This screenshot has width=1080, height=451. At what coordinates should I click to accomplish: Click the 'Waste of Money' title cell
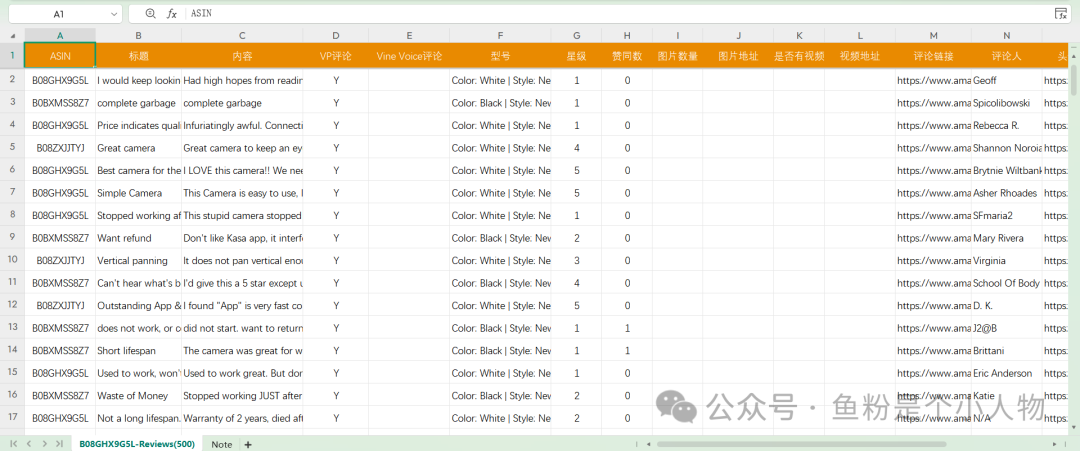click(x=138, y=395)
